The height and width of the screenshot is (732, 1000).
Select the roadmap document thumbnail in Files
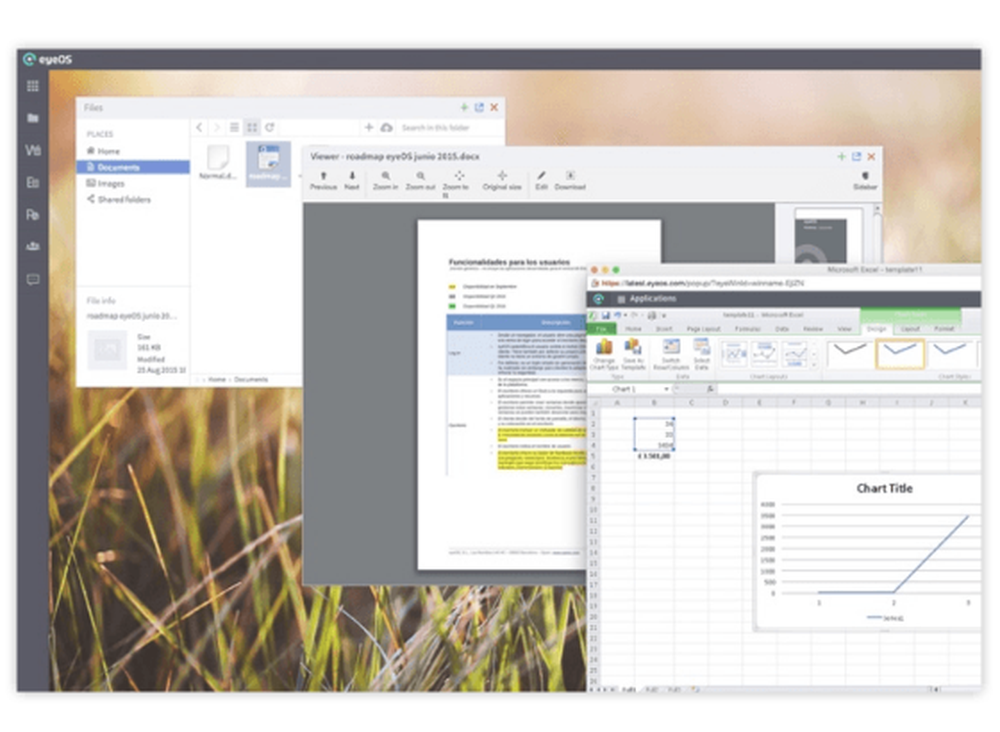268,164
